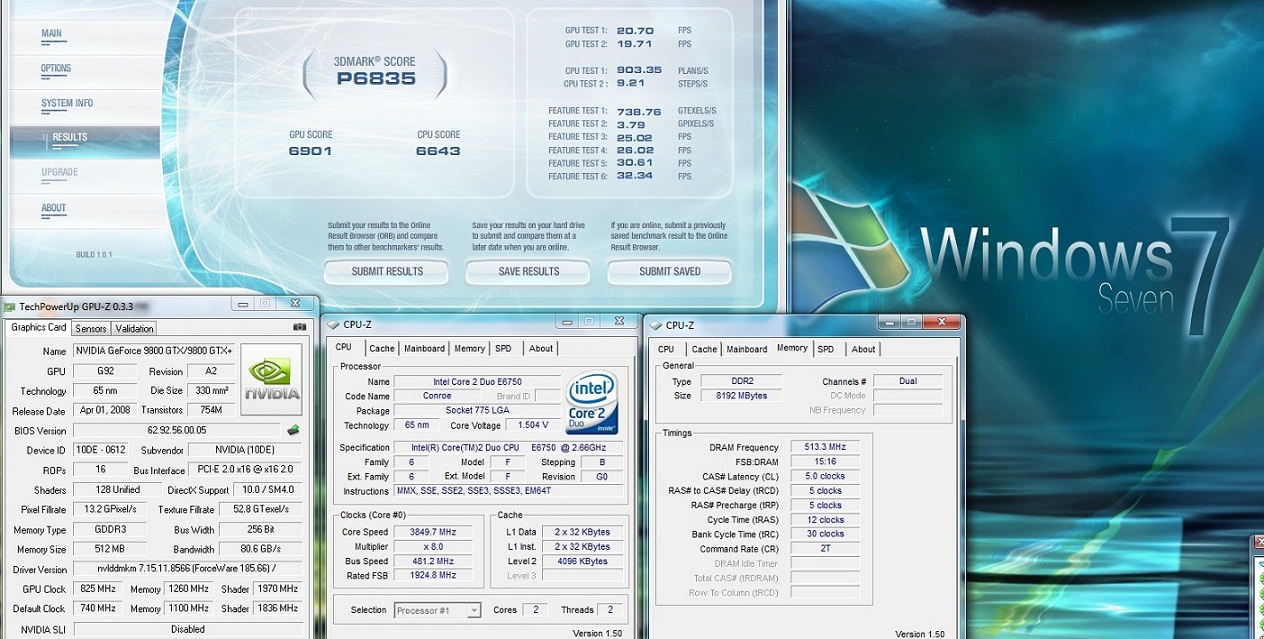Click the DRAM Frequency value 513.3 MHz

(825, 447)
